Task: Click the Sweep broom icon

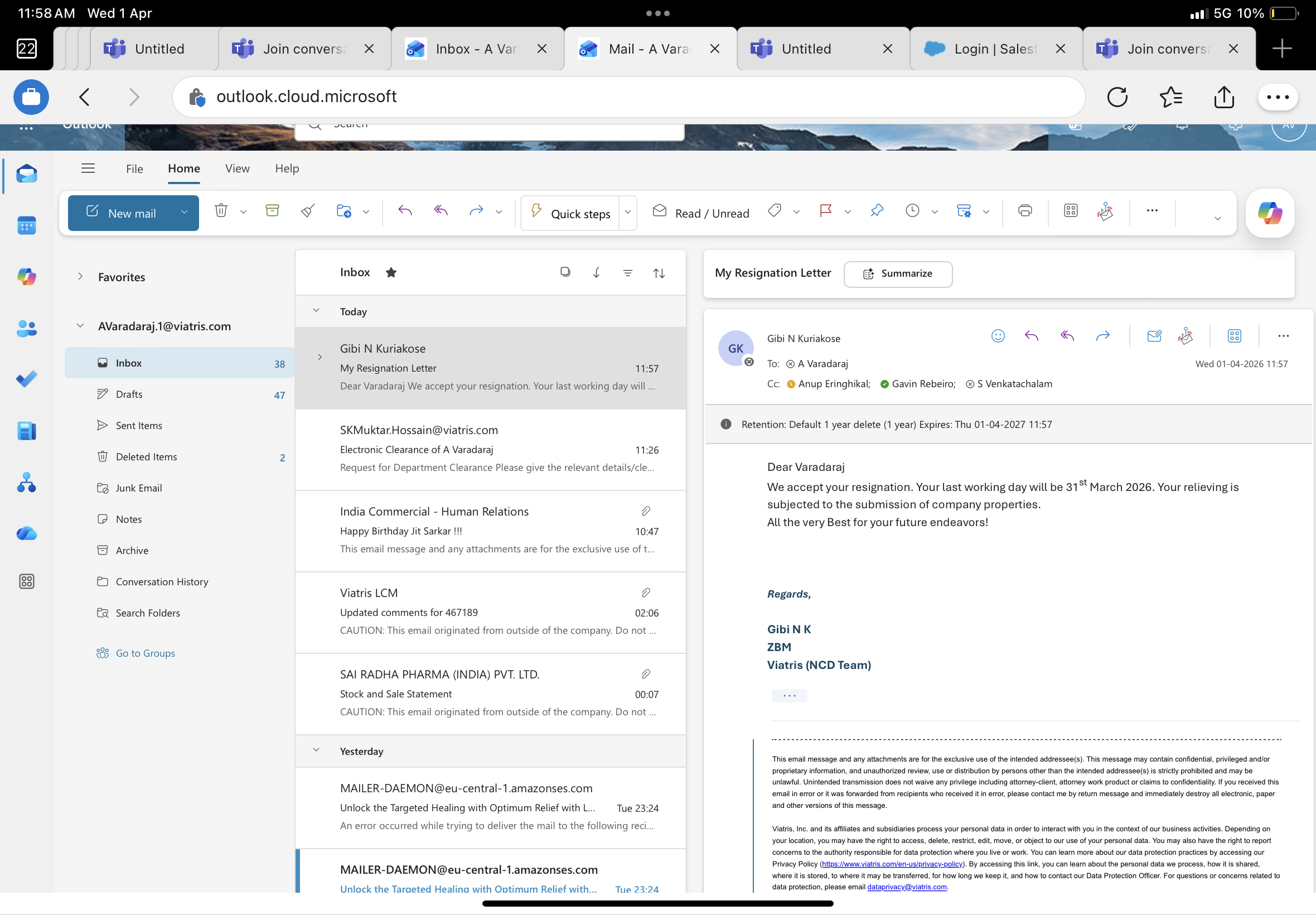Action: (x=308, y=211)
